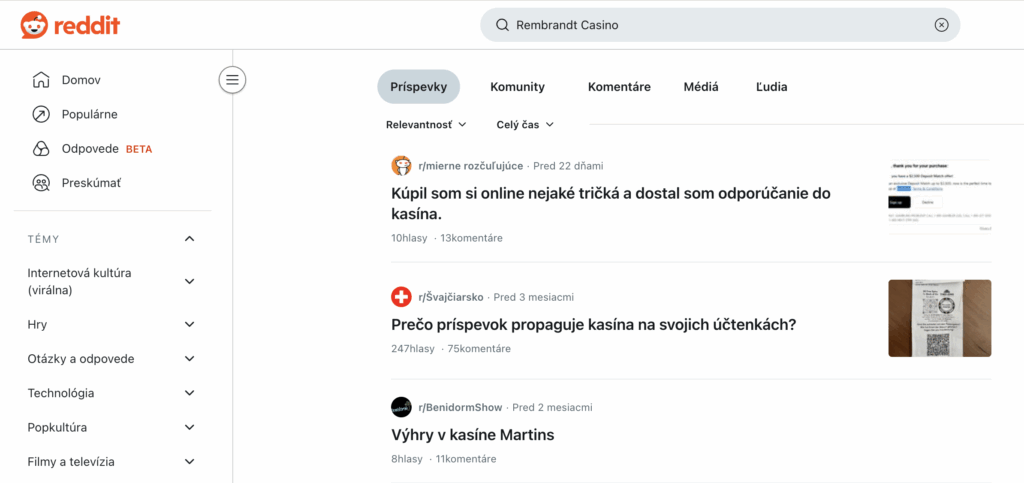Open r/Švajčiarsko community avatar
Screen dimensions: 1024x483
tap(401, 297)
